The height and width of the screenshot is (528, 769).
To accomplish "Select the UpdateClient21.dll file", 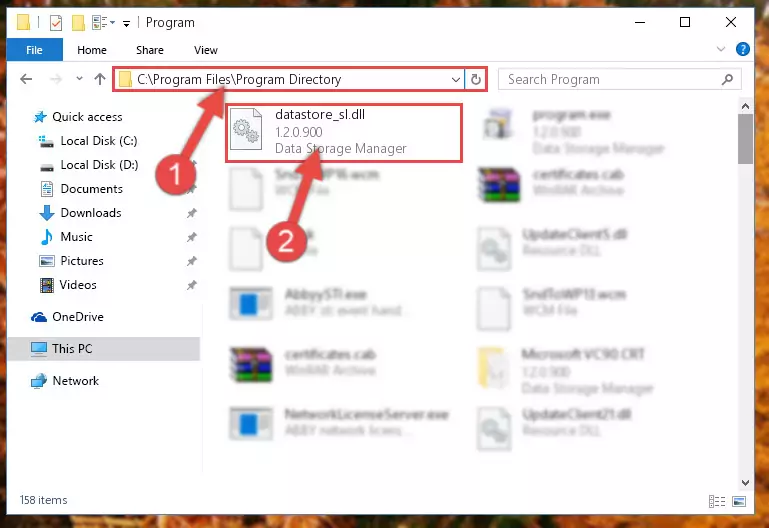I will tap(555, 427).
